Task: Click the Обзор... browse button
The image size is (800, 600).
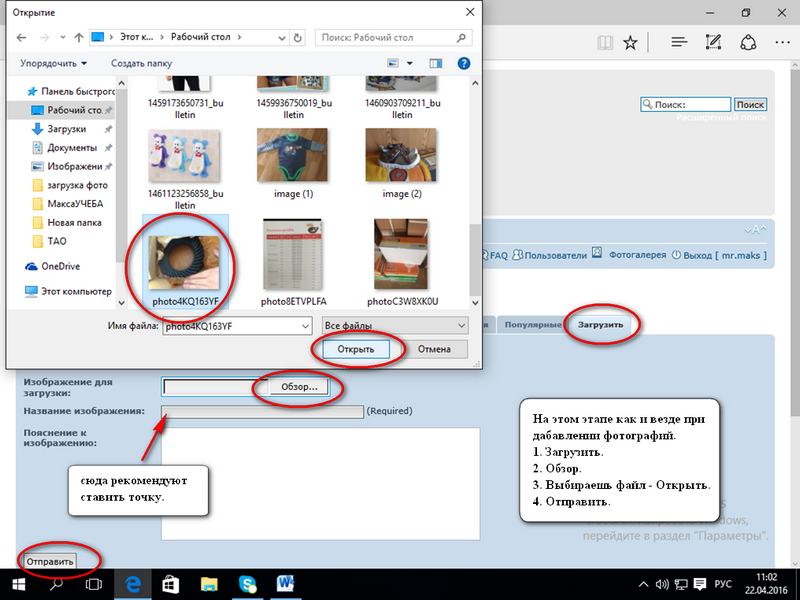Action: tap(298, 386)
